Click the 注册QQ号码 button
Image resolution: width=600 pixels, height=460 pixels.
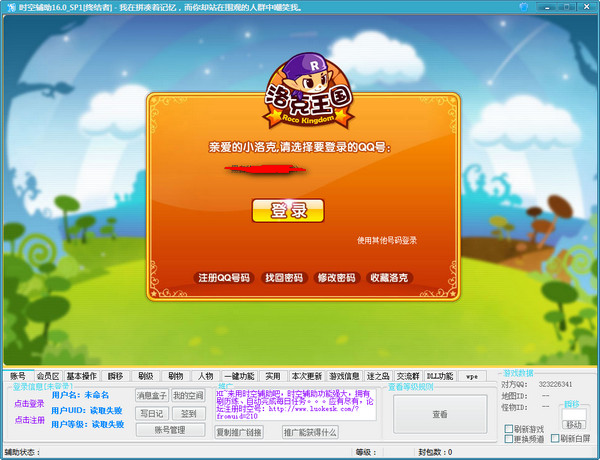pos(224,278)
